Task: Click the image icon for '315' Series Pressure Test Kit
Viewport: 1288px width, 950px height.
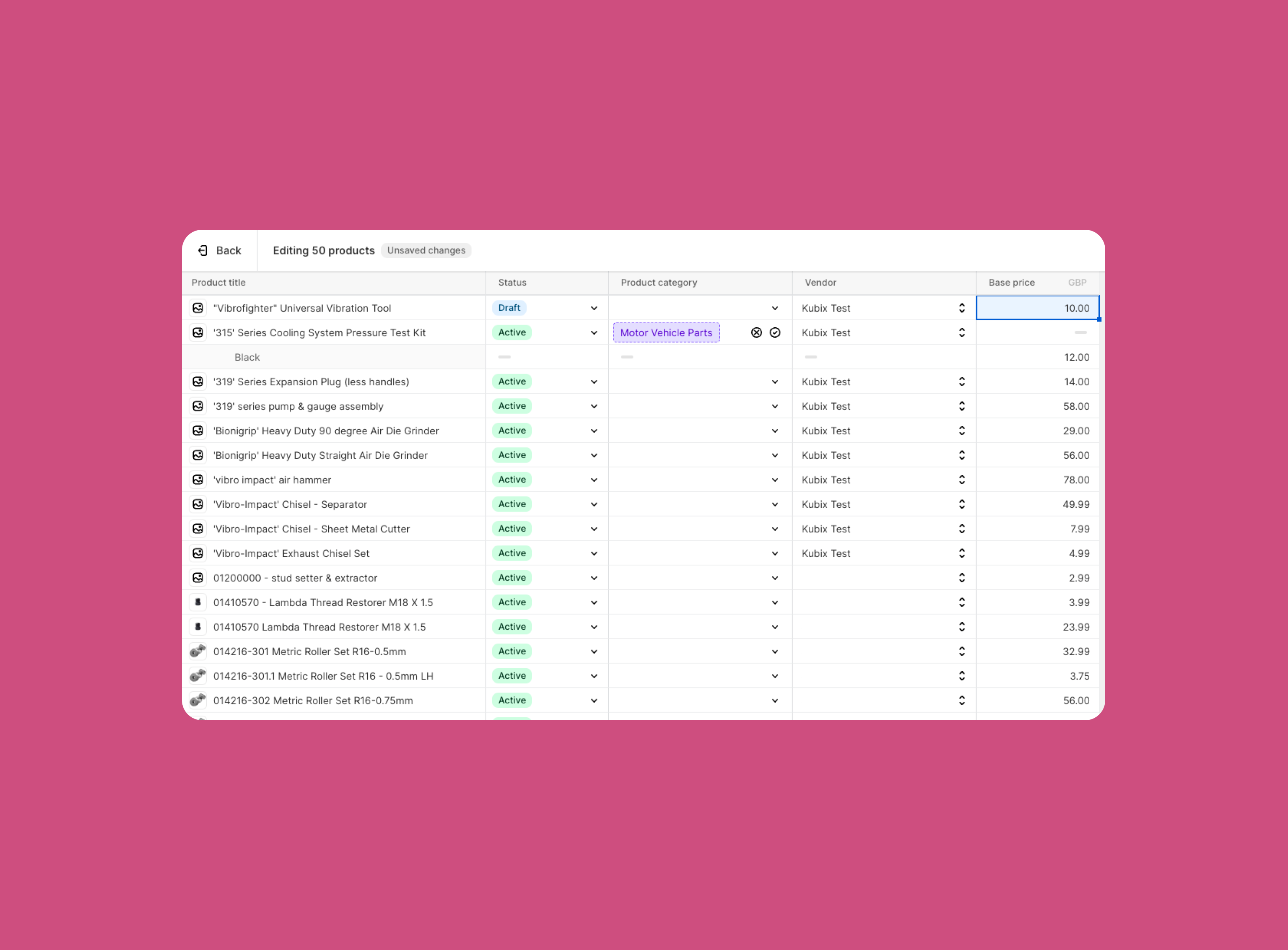Action: pyautogui.click(x=198, y=332)
